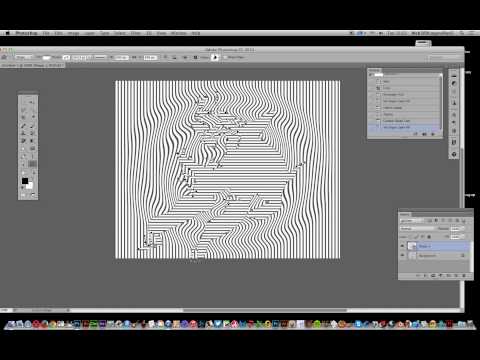
Task: Click link layers icon in Layers panel
Action: coord(418,276)
